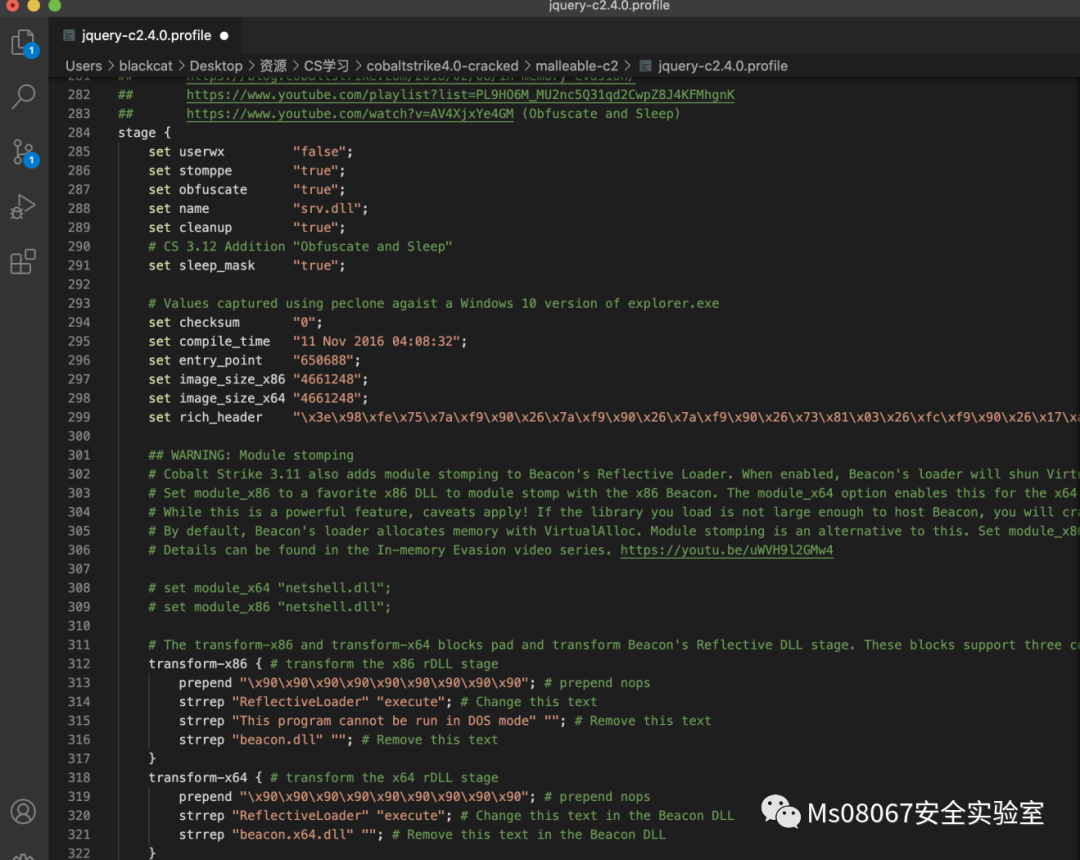
Task: Click line number 284 in the gutter
Action: pyautogui.click(x=79, y=133)
